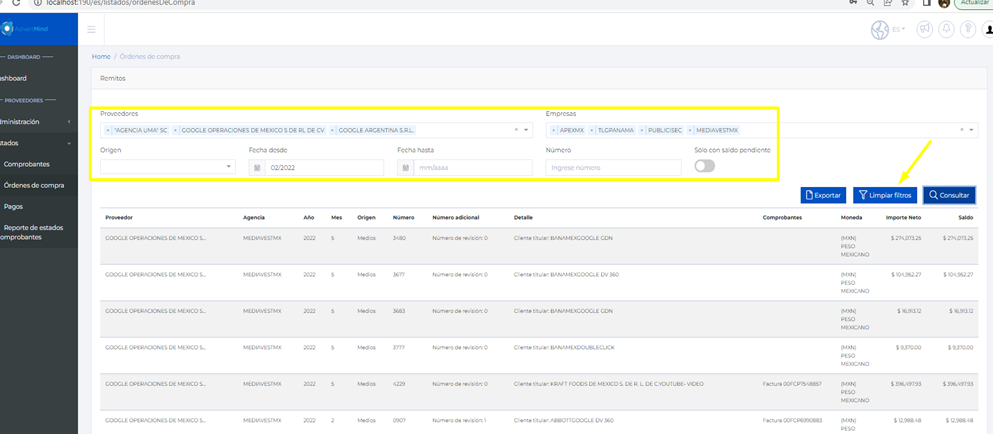The image size is (993, 434).
Task: Expand the Administración sidebar menu
Action: point(35,122)
